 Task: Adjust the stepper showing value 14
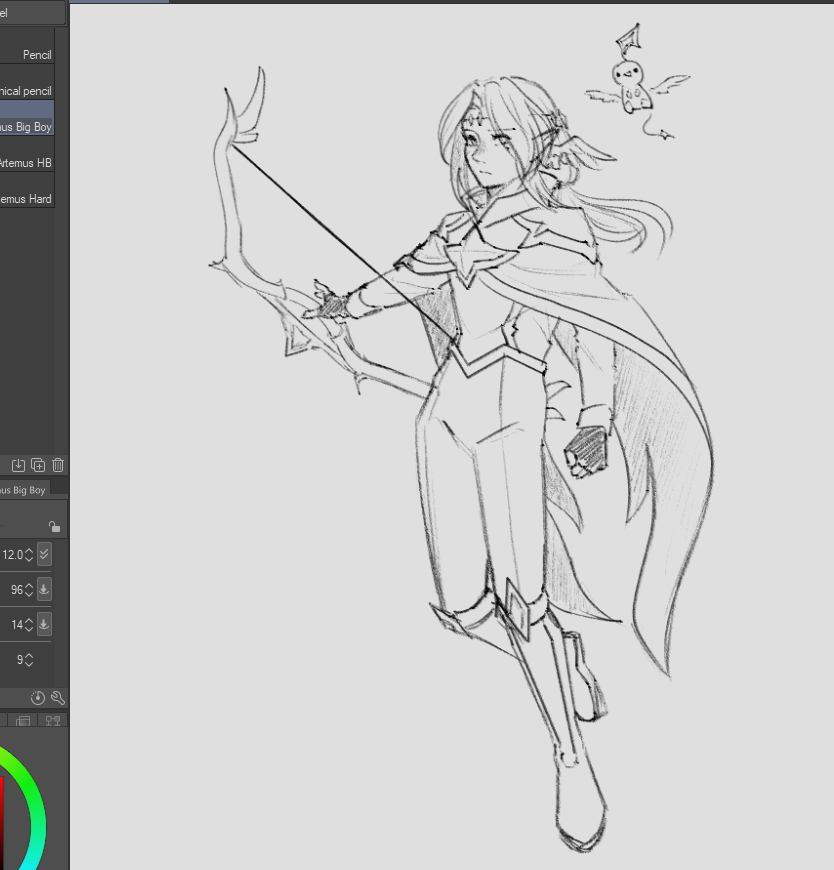[x=29, y=625]
